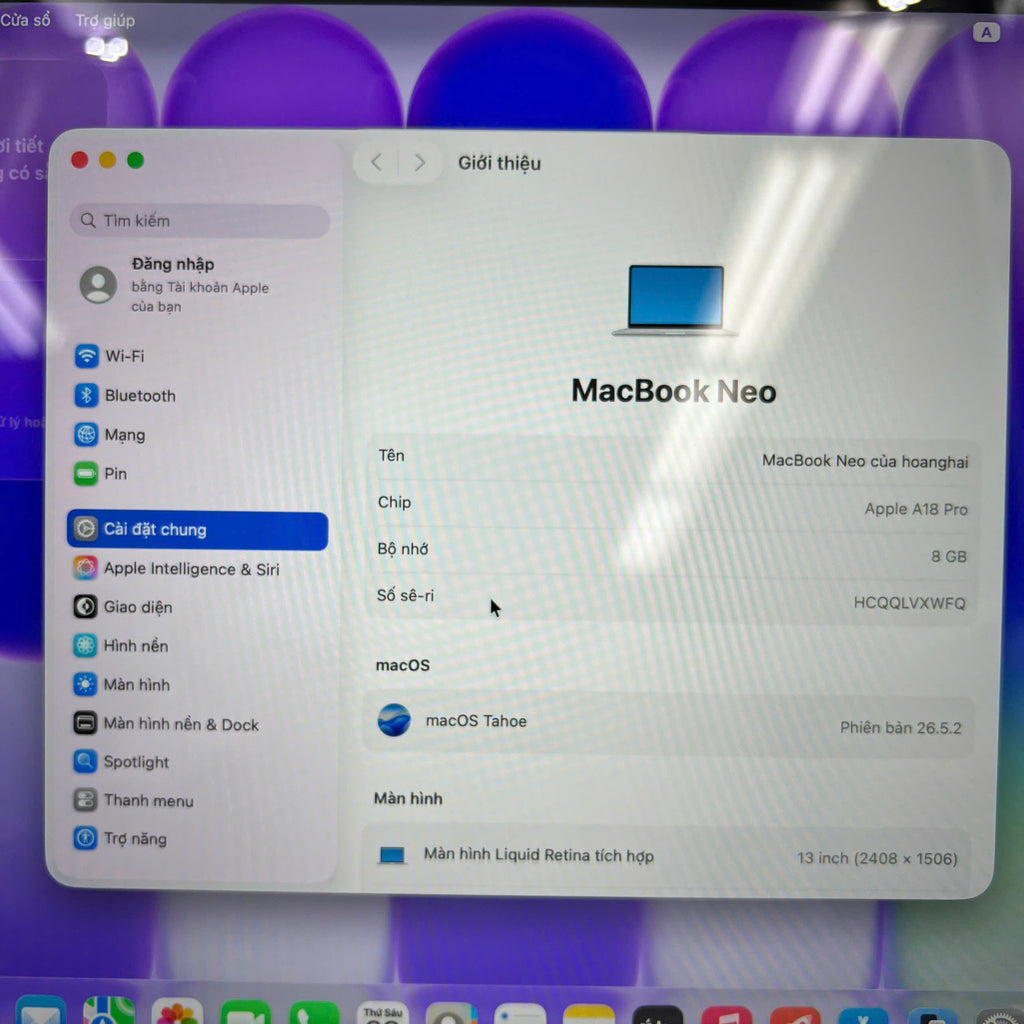
Task: Open Màn hình display settings in sidebar
Action: pyautogui.click(x=121, y=684)
